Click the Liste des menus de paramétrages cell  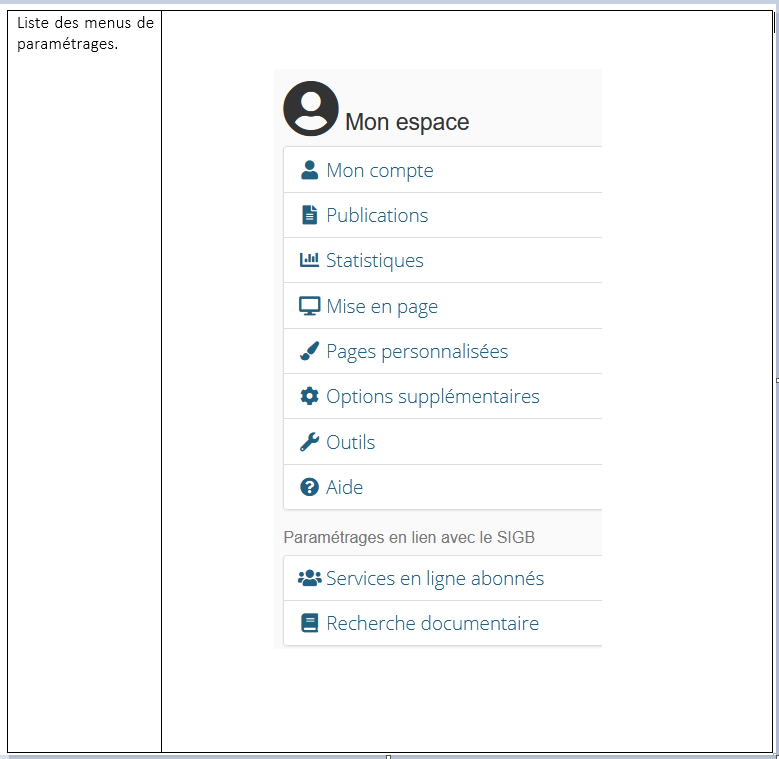85,33
